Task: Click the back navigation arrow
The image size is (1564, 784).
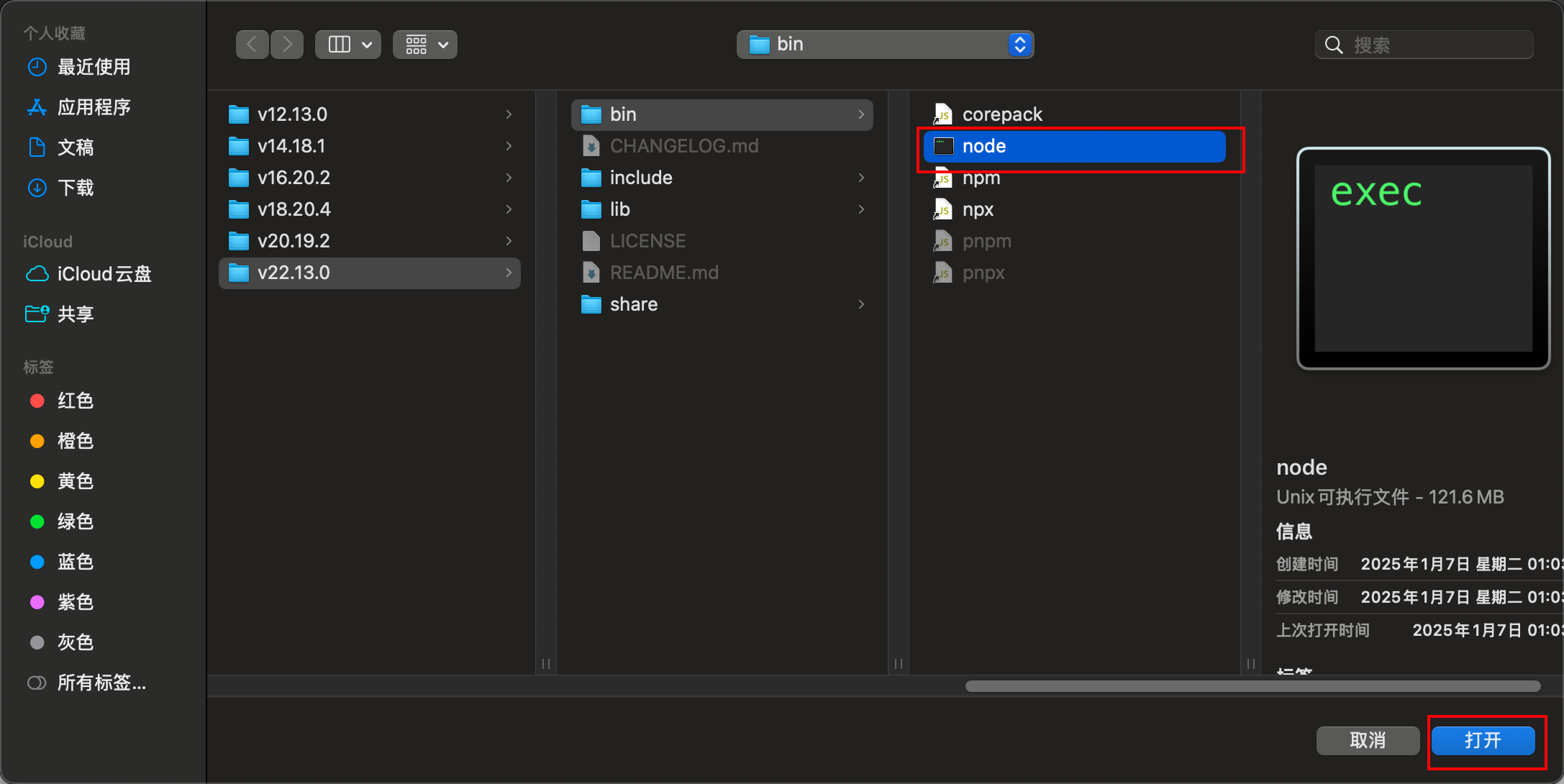Action: (252, 45)
